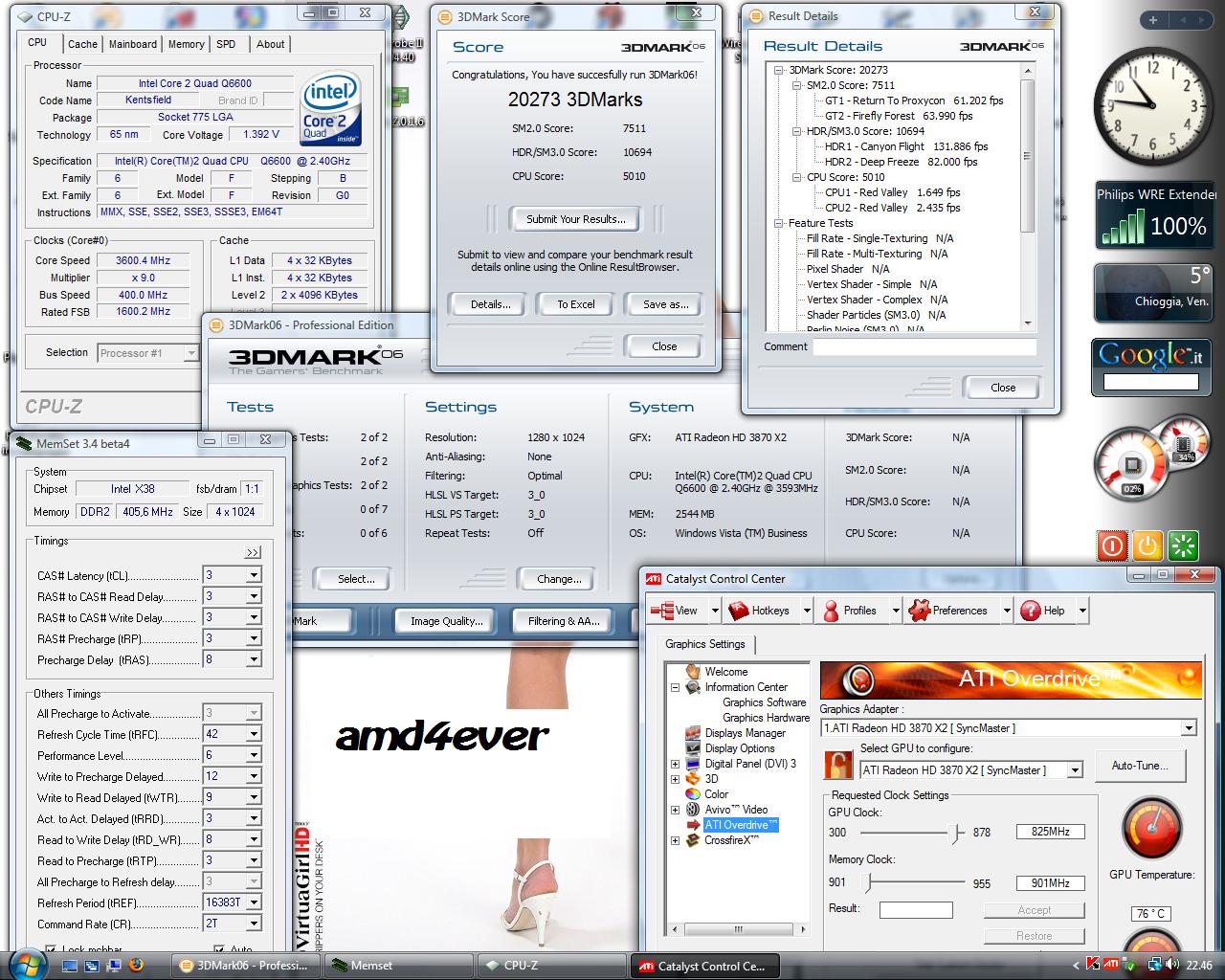Toggle the Auto checkbox in MemSet

tap(221, 950)
